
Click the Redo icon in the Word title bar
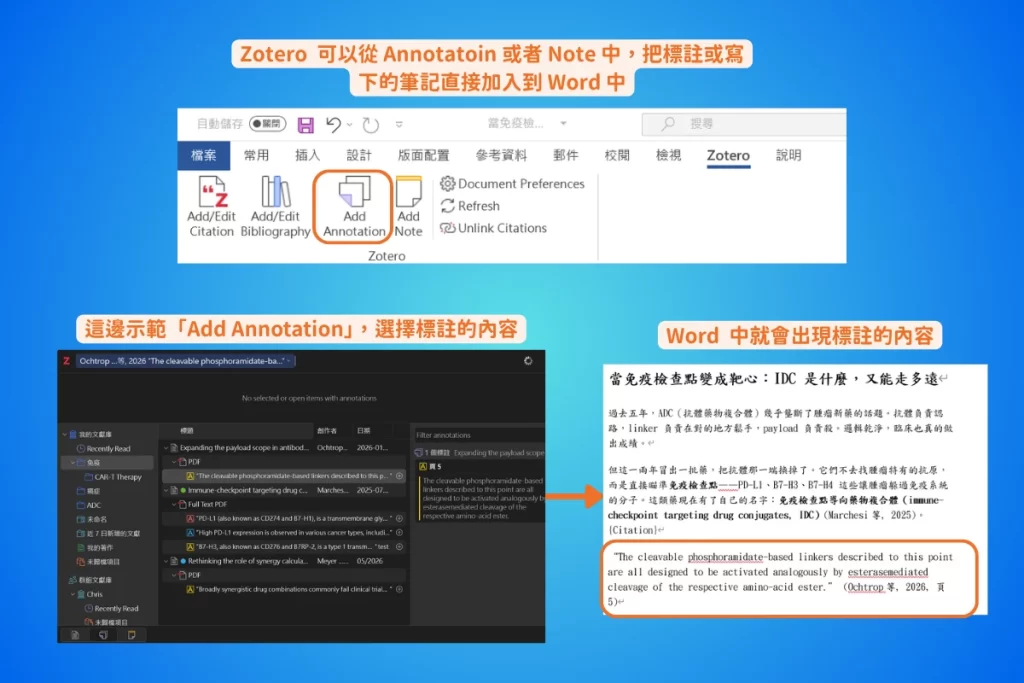(370, 124)
